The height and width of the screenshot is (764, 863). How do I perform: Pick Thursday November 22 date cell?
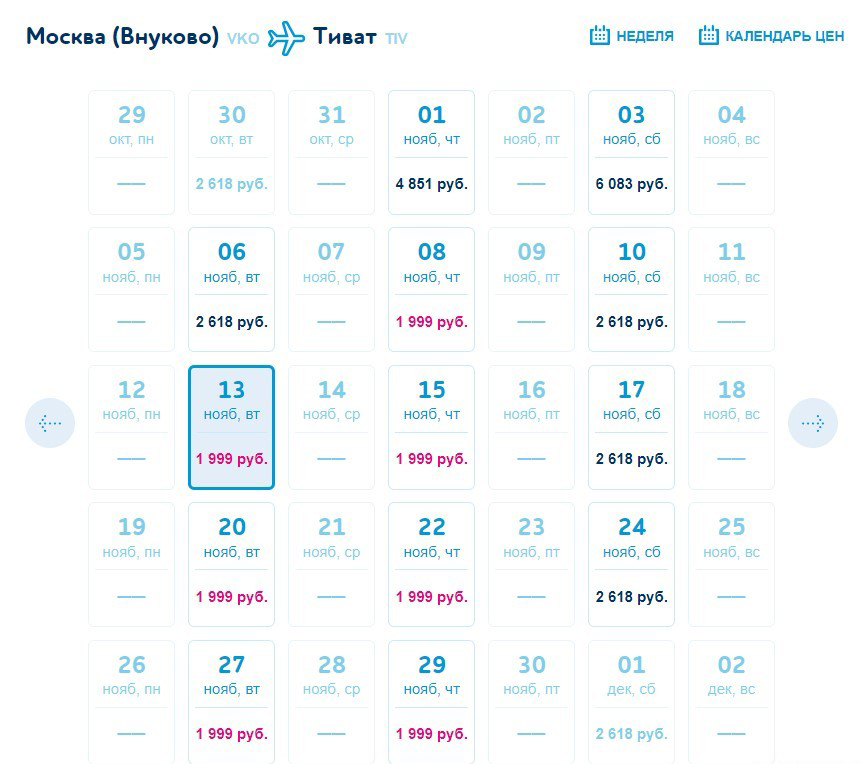click(x=431, y=564)
